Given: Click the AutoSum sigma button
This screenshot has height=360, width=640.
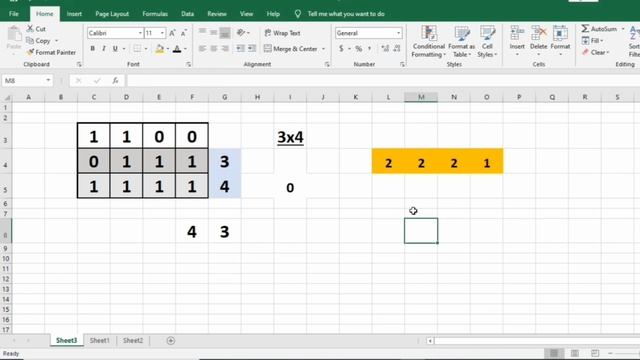Looking at the screenshot, I should 599,29.
